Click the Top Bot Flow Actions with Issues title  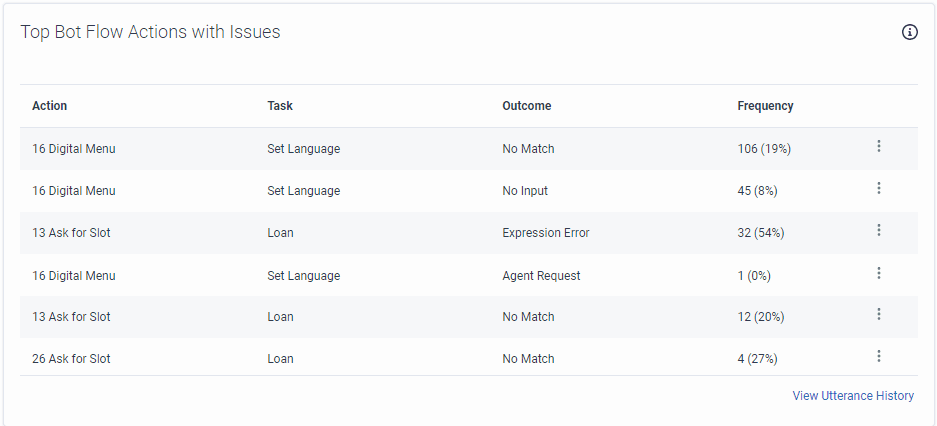[x=150, y=32]
